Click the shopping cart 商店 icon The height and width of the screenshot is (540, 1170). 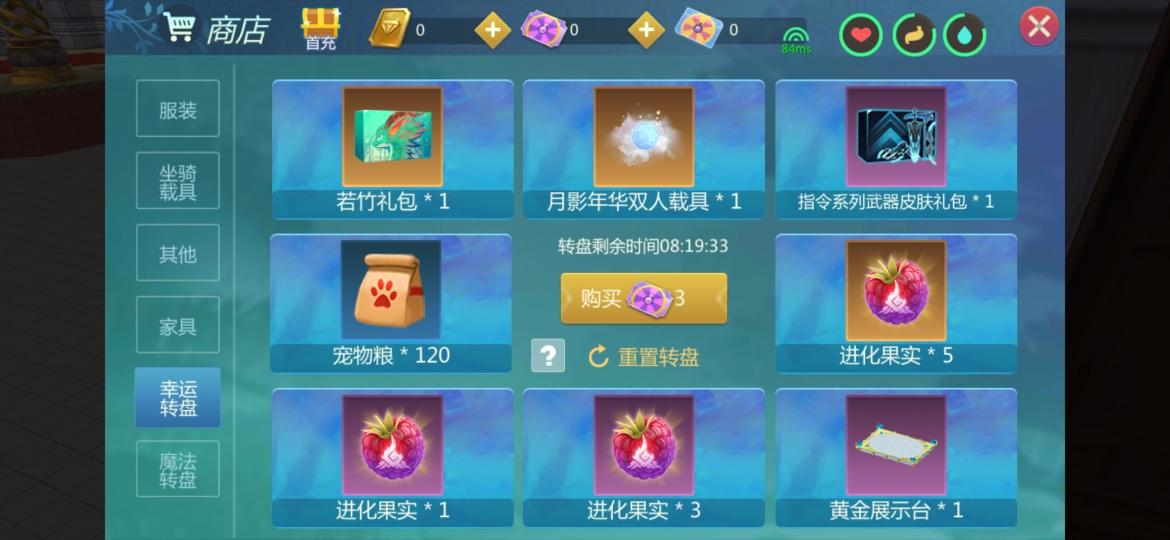pyautogui.click(x=179, y=27)
